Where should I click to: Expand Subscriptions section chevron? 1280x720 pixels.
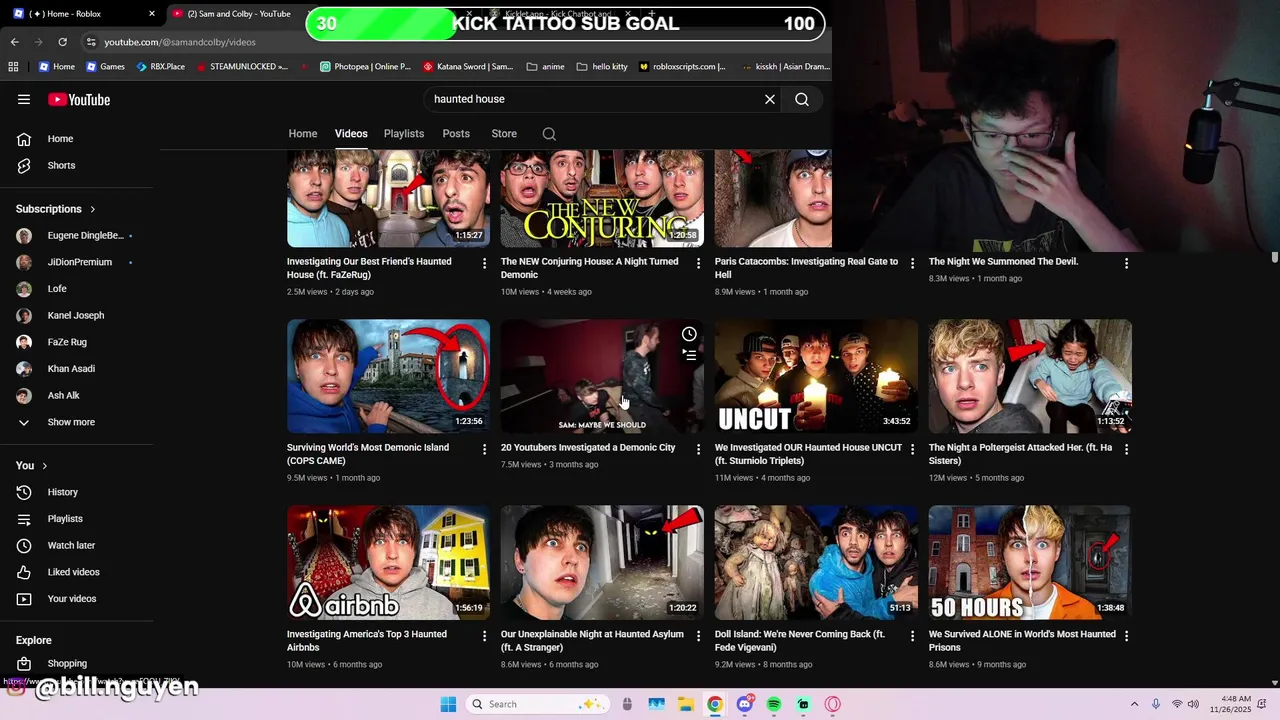coord(93,209)
